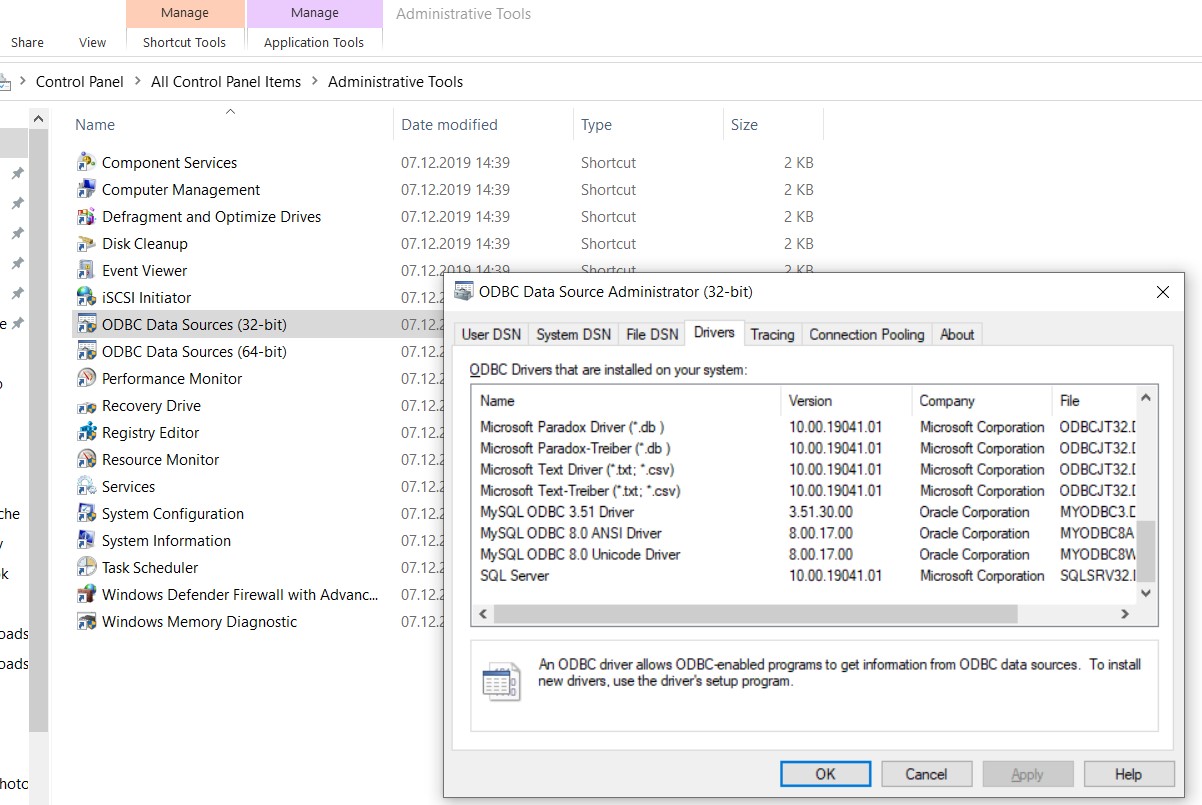Image resolution: width=1202 pixels, height=805 pixels.
Task: Select the Performance Monitor icon
Action: pos(87,378)
